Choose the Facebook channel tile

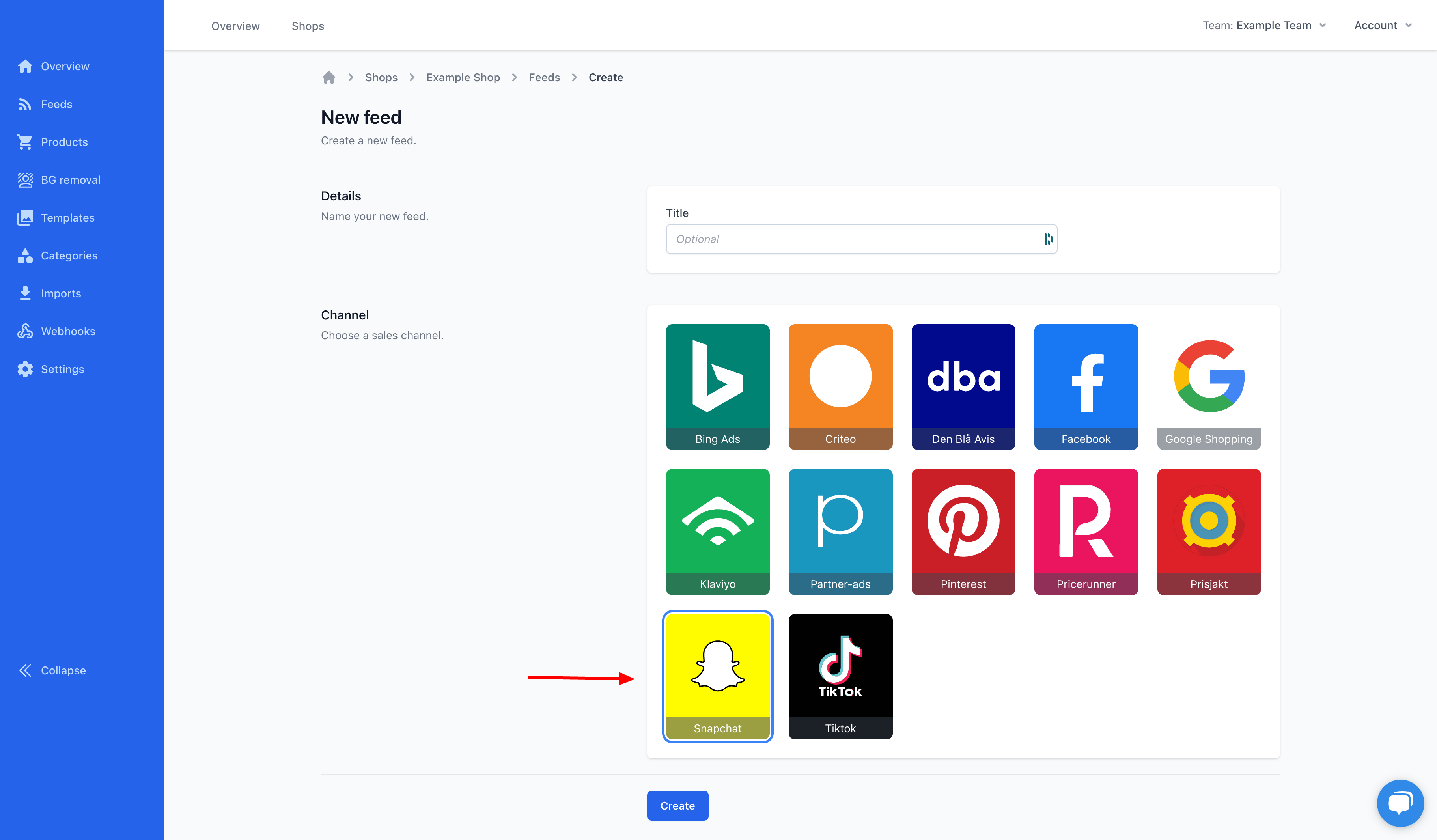point(1086,387)
